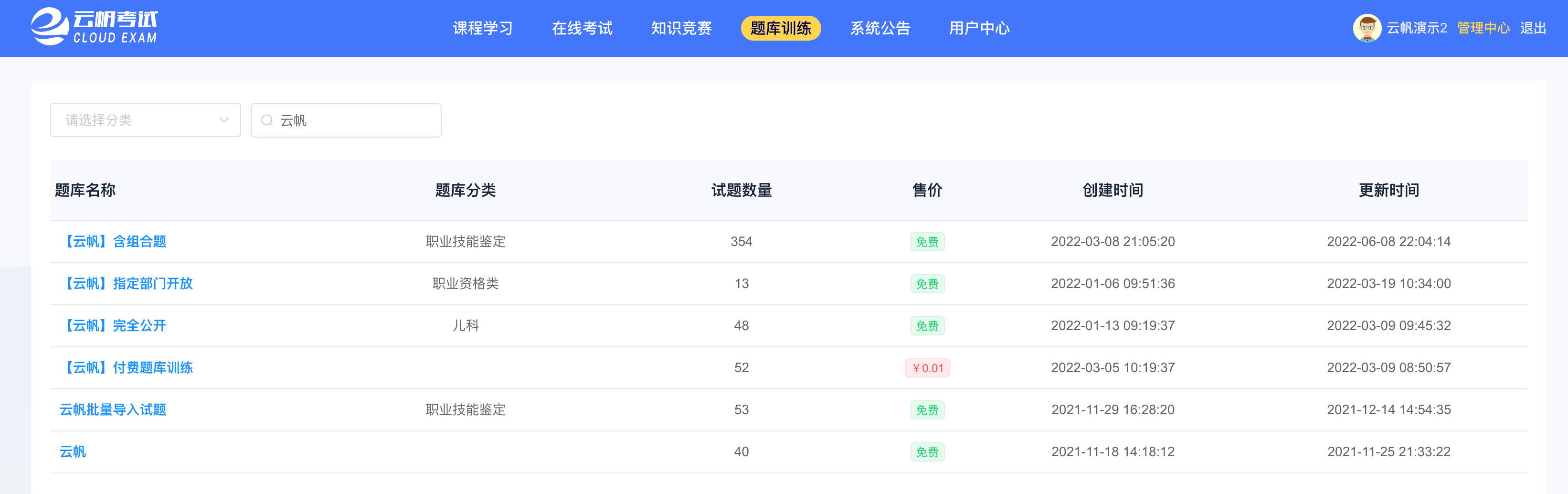The width and height of the screenshot is (1568, 494).
Task: Open 【云帆】完全公开 question bank
Action: click(x=113, y=325)
